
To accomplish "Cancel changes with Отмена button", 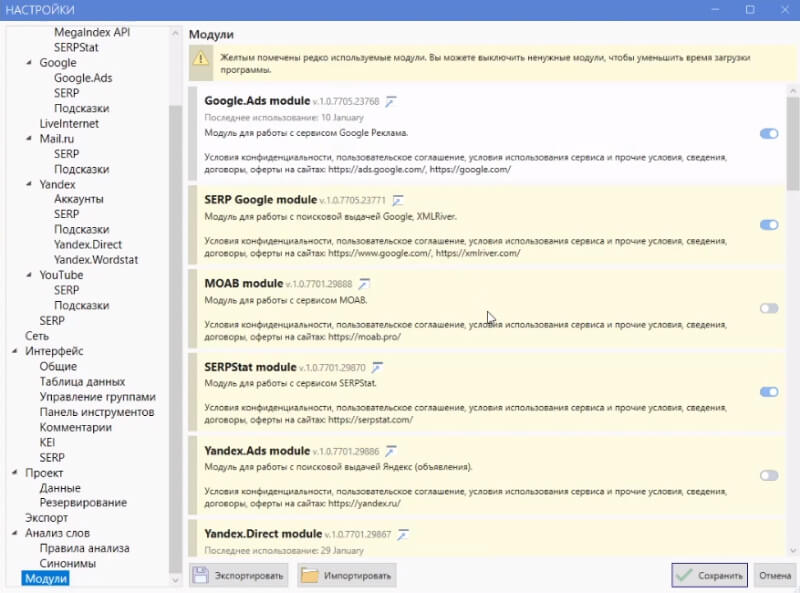I will click(775, 576).
